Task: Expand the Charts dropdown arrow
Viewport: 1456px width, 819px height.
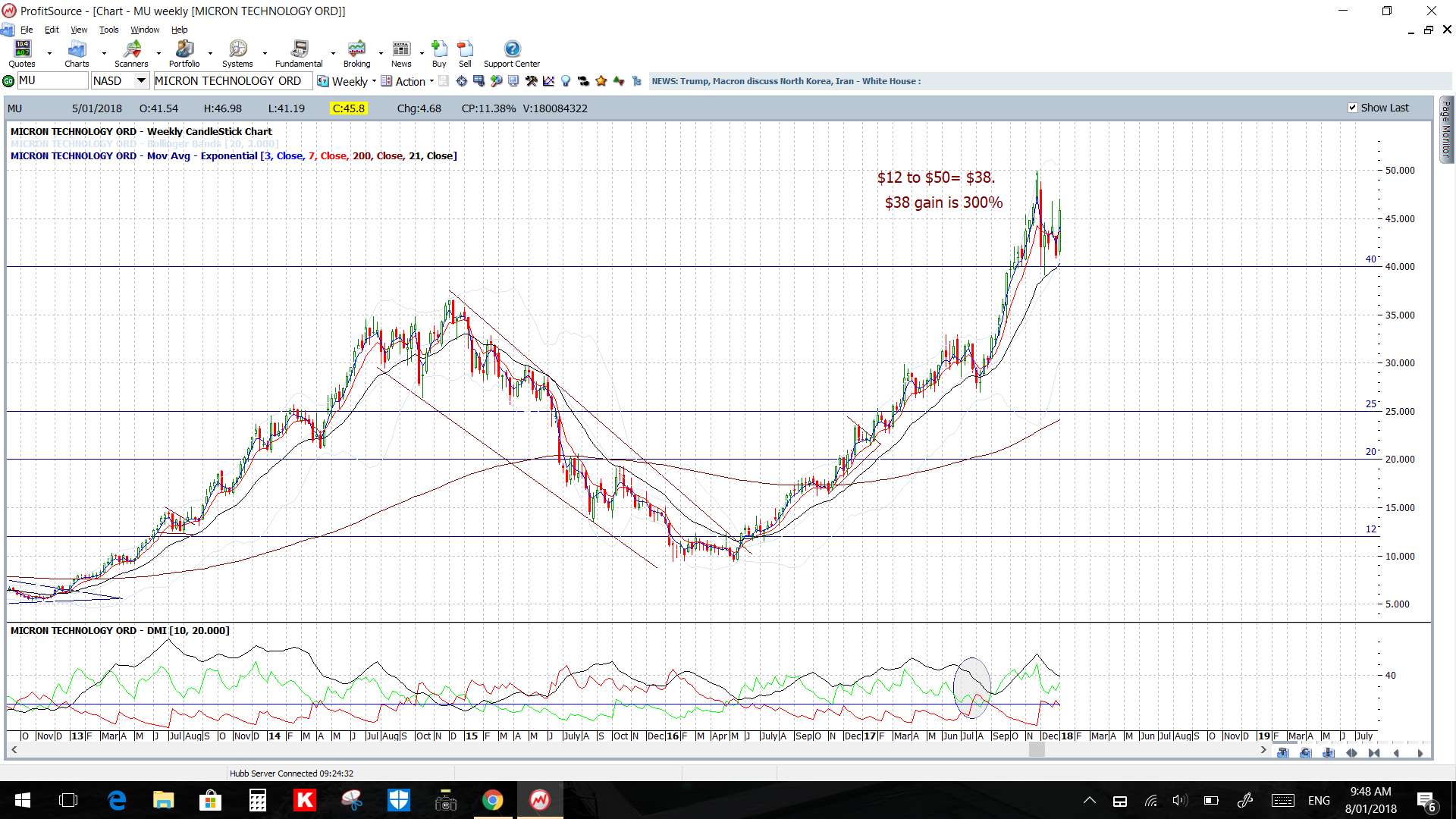Action: pos(104,54)
